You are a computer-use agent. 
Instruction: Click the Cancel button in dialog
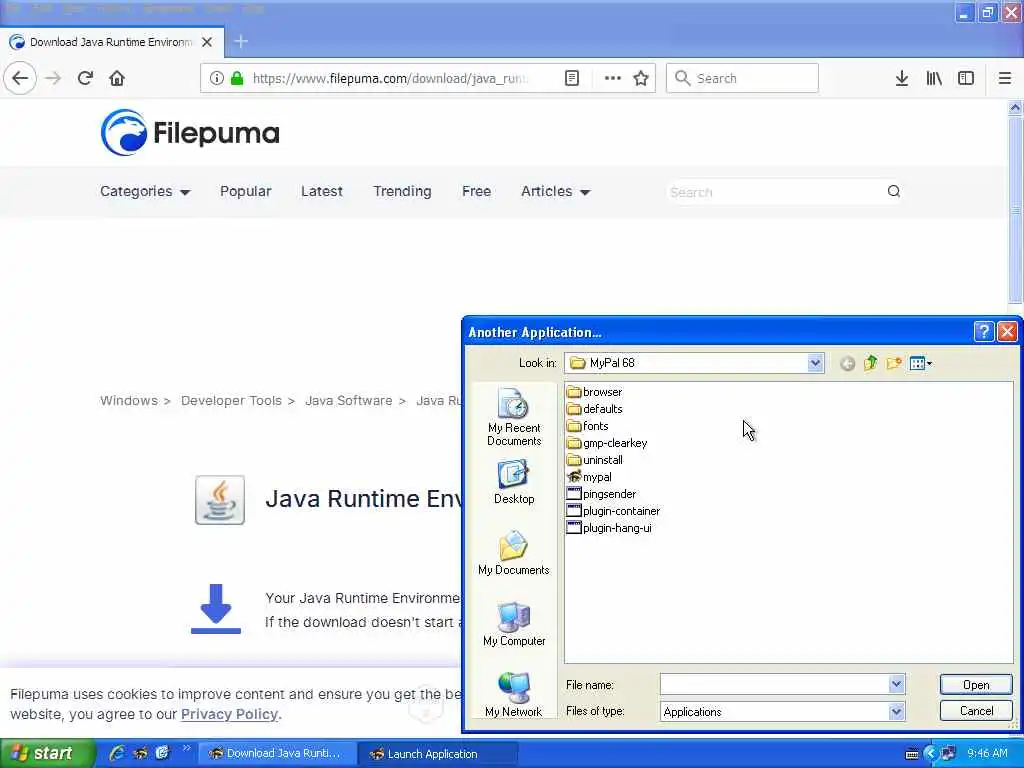tap(976, 711)
